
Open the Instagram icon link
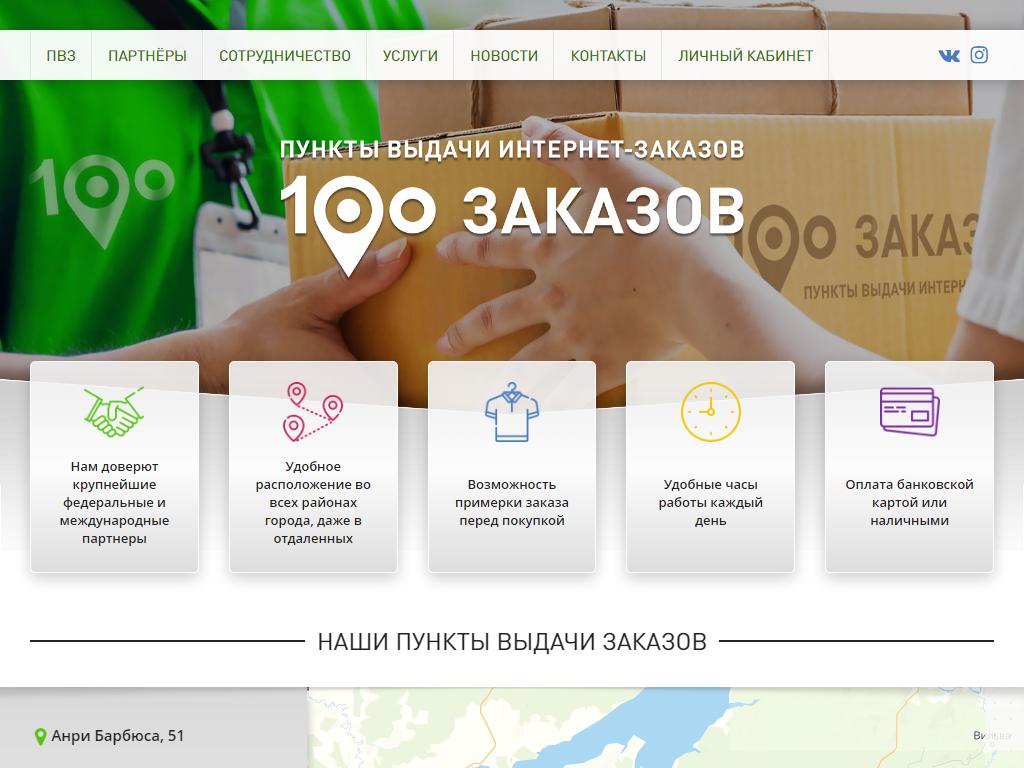click(x=980, y=55)
